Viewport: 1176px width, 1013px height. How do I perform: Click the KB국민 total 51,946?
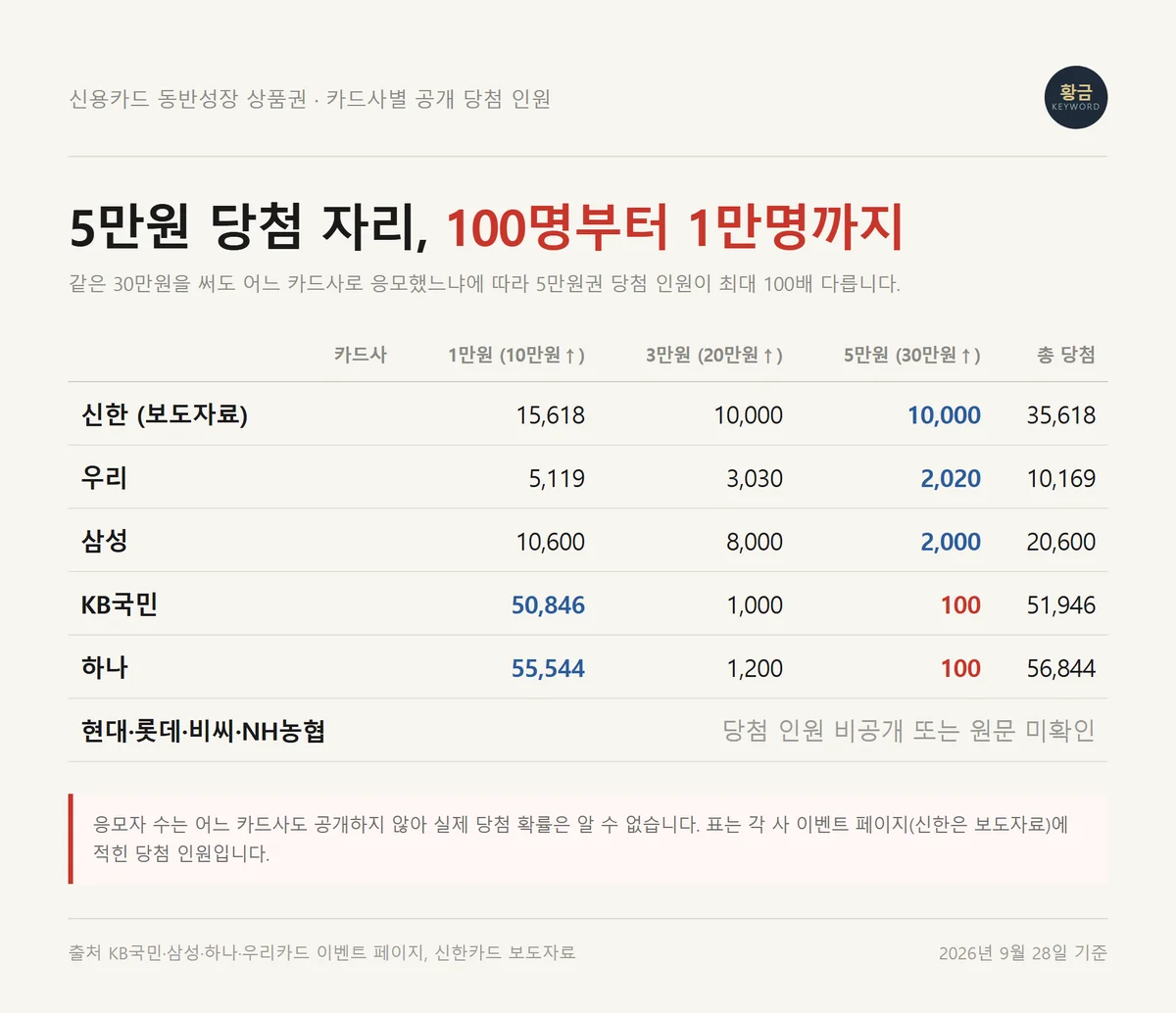(1061, 605)
